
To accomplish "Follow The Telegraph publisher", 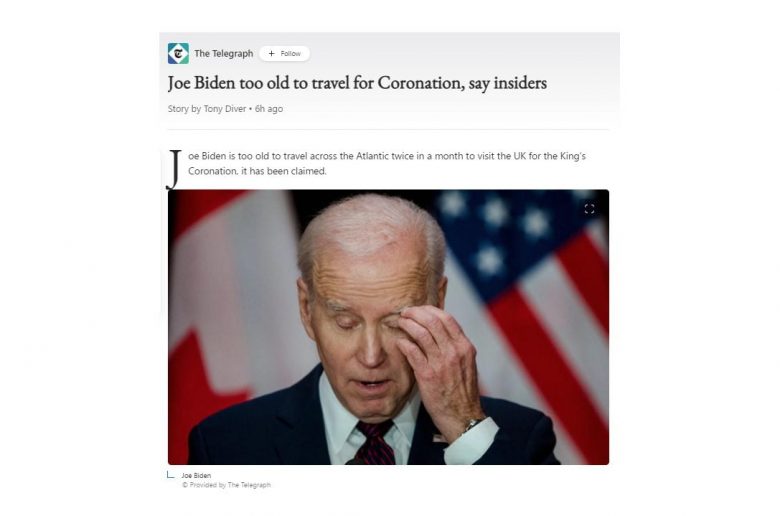I will coord(285,53).
